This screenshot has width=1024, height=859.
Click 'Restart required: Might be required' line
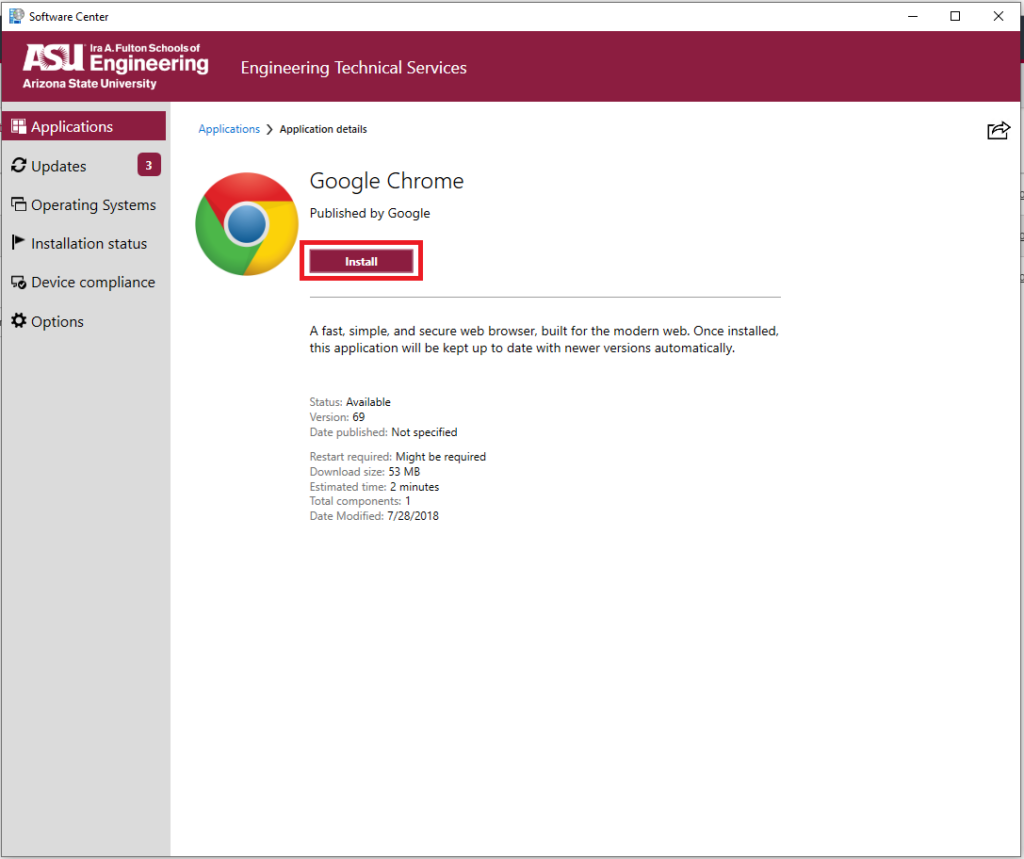(398, 457)
